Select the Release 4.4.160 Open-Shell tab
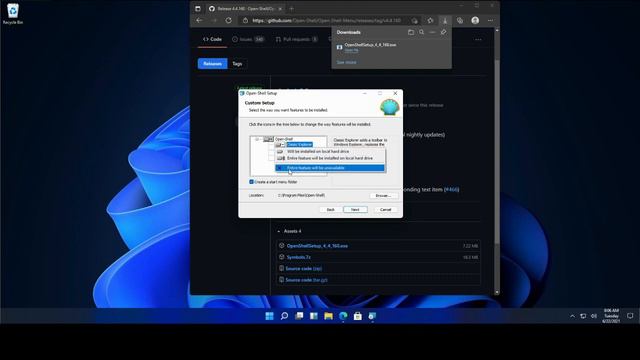The width and height of the screenshot is (640, 360). click(x=245, y=9)
